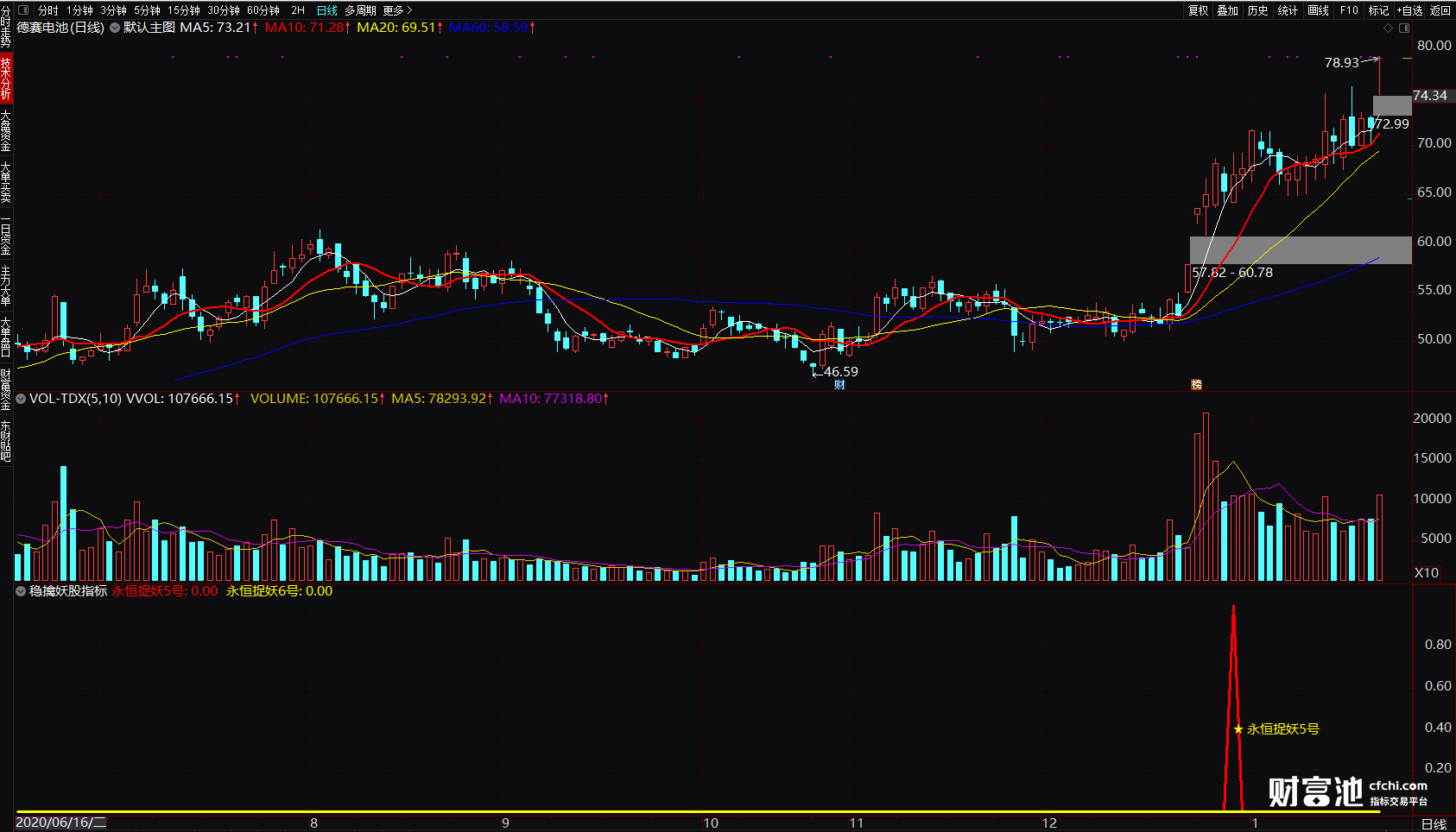This screenshot has width=1456, height=832.
Task: Switch to 5分钟 chart period
Action: click(x=147, y=10)
